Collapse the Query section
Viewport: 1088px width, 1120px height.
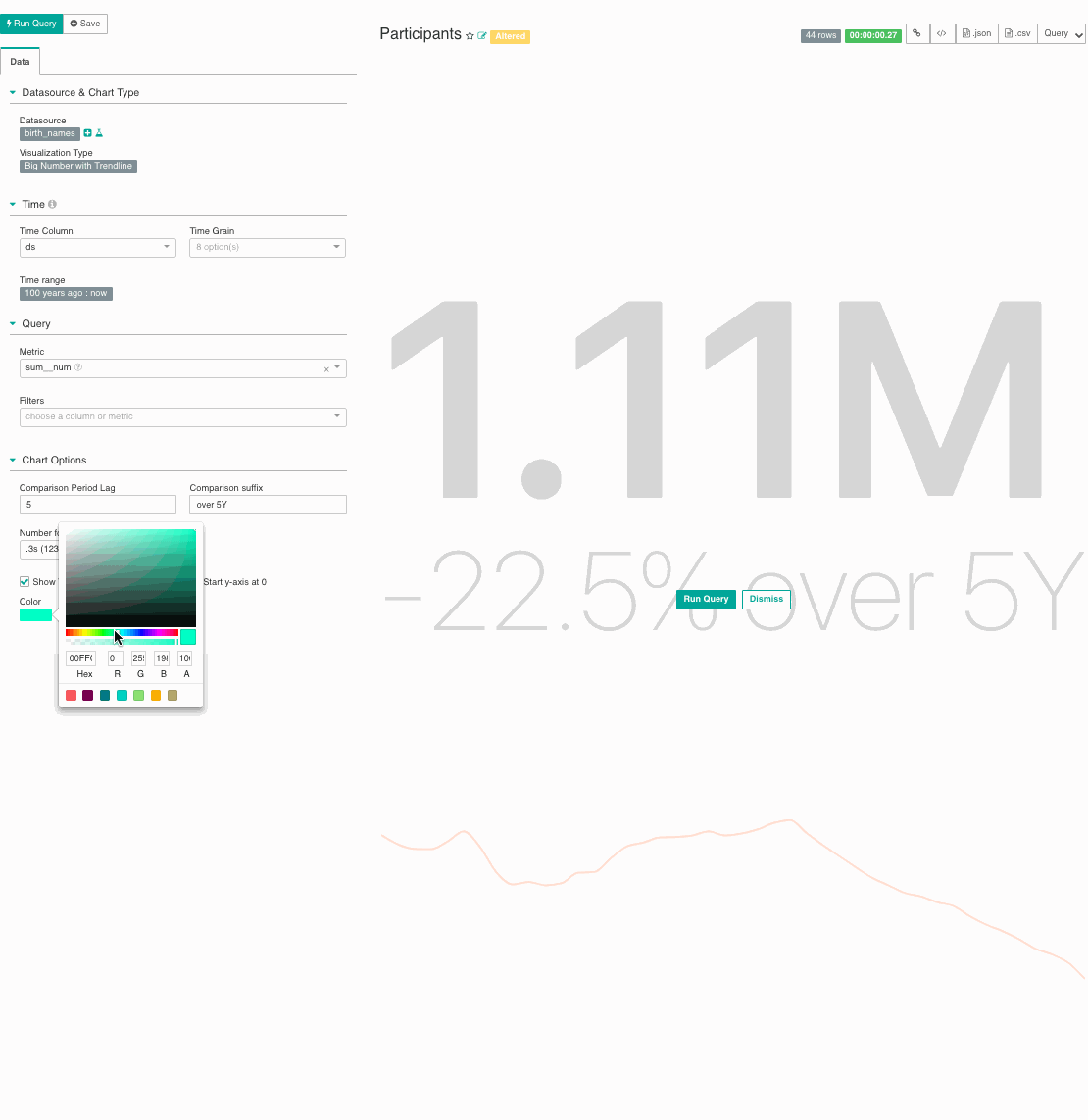point(12,324)
